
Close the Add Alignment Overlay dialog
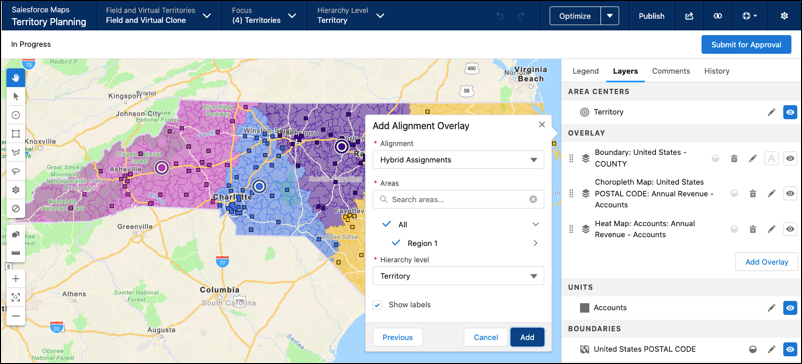pos(542,124)
